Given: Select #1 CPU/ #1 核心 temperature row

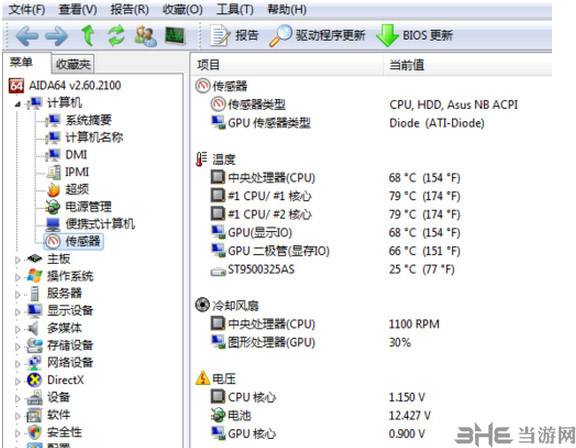Looking at the screenshot, I should [371, 196].
